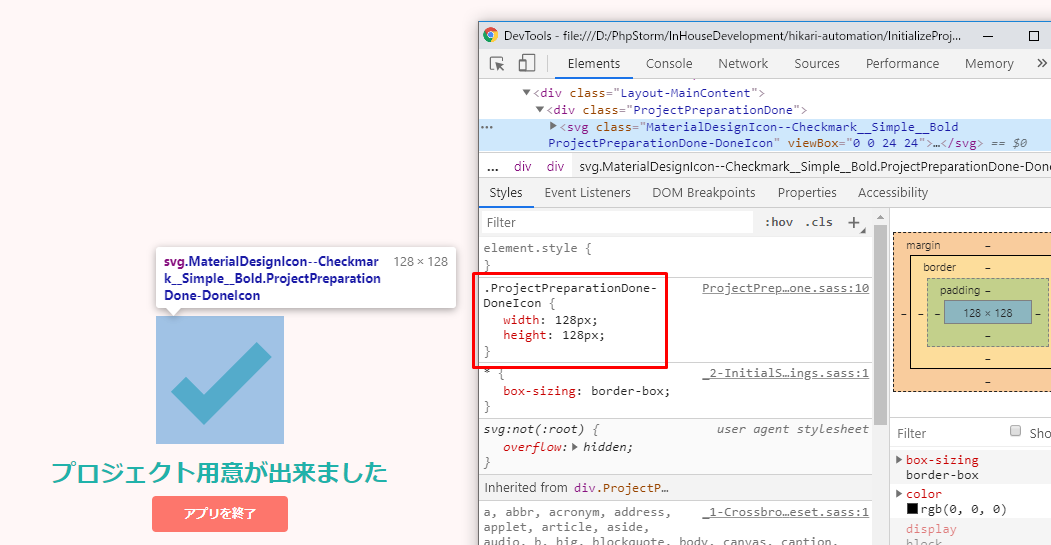Viewport: 1051px width, 545px height.
Task: Click the 128 × 128 content box in box model
Action: click(987, 313)
